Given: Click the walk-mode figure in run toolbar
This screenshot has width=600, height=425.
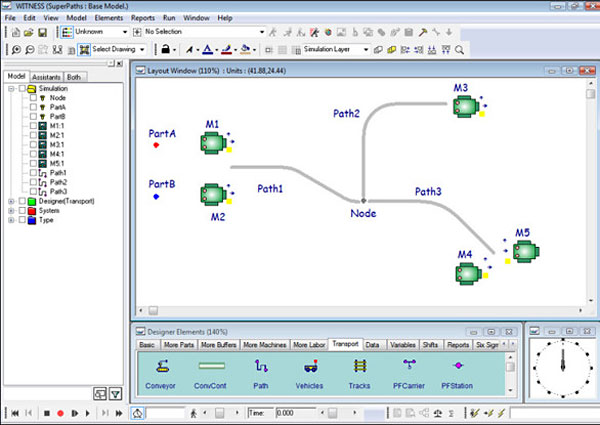Looking at the screenshot, I should pos(193,413).
